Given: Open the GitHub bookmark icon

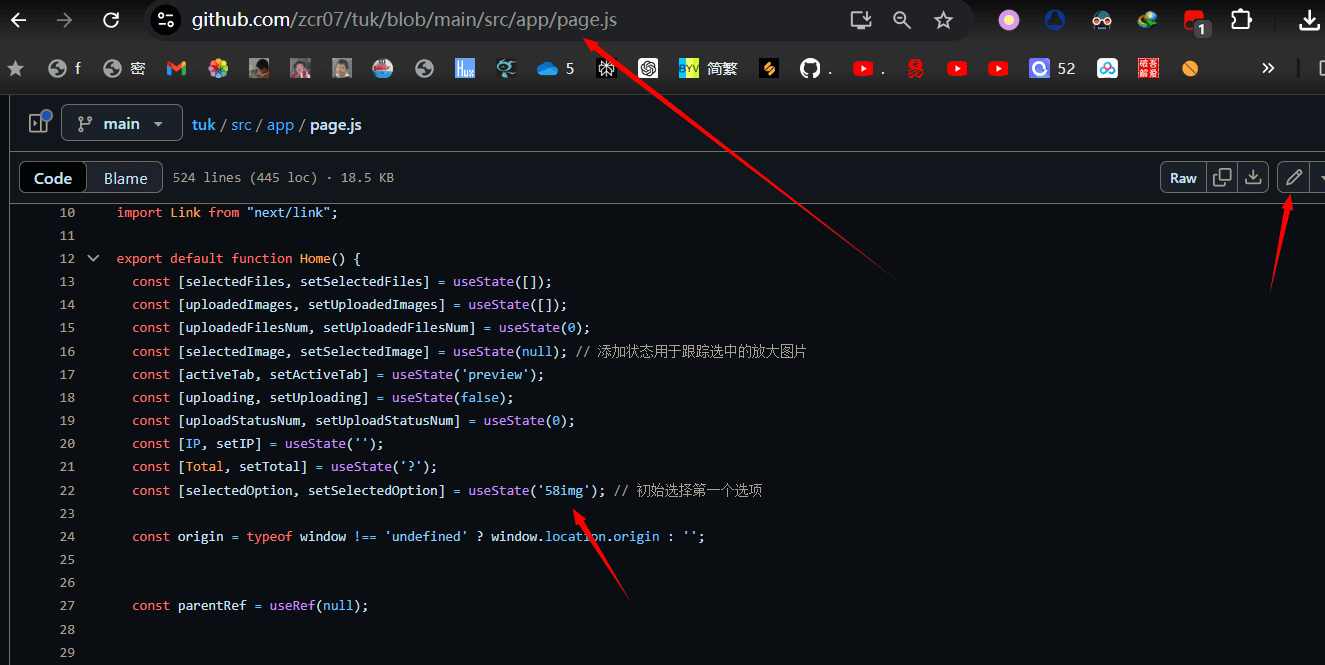Looking at the screenshot, I should click(810, 68).
